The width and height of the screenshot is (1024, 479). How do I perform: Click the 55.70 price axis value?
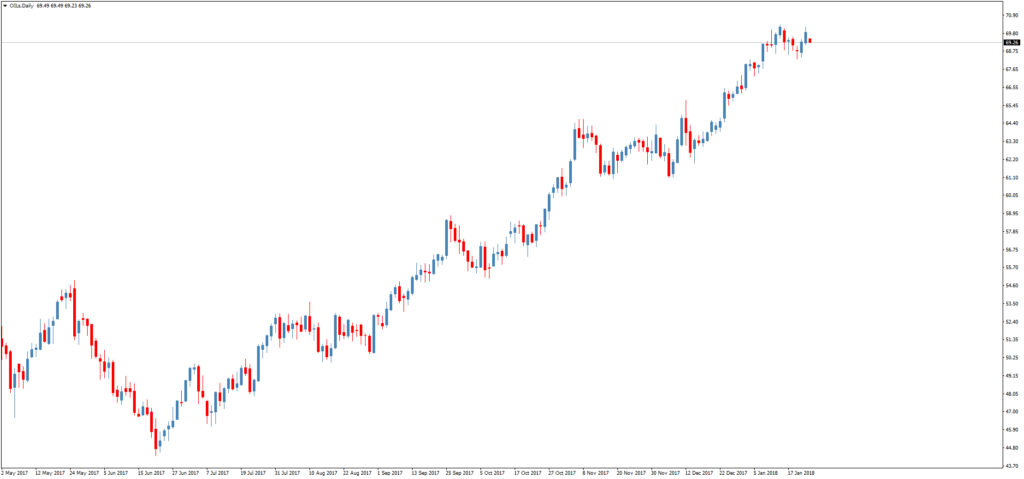click(1011, 267)
